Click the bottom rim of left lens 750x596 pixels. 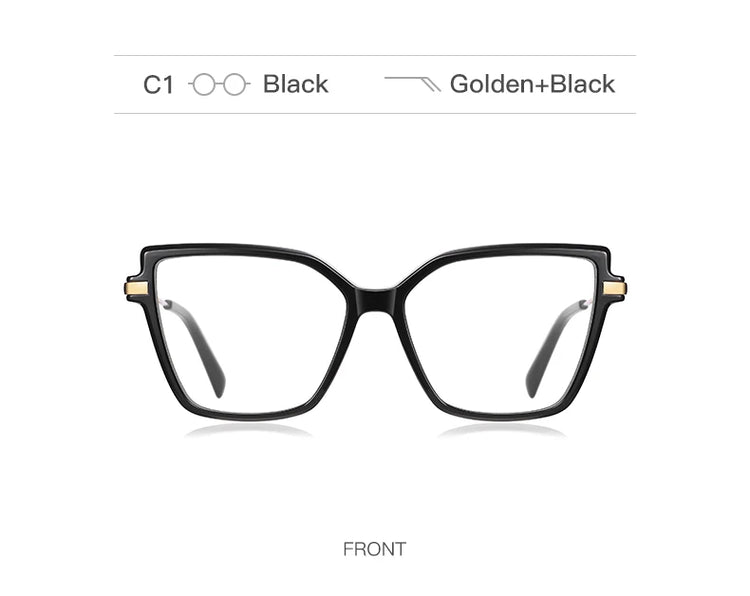click(249, 417)
